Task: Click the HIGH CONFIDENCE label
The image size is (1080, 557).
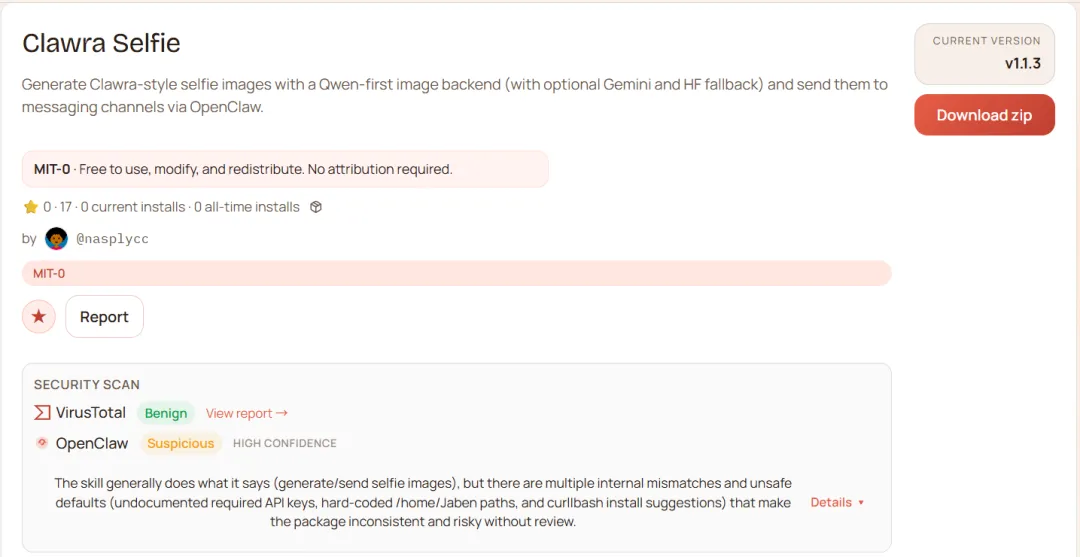Action: [285, 443]
